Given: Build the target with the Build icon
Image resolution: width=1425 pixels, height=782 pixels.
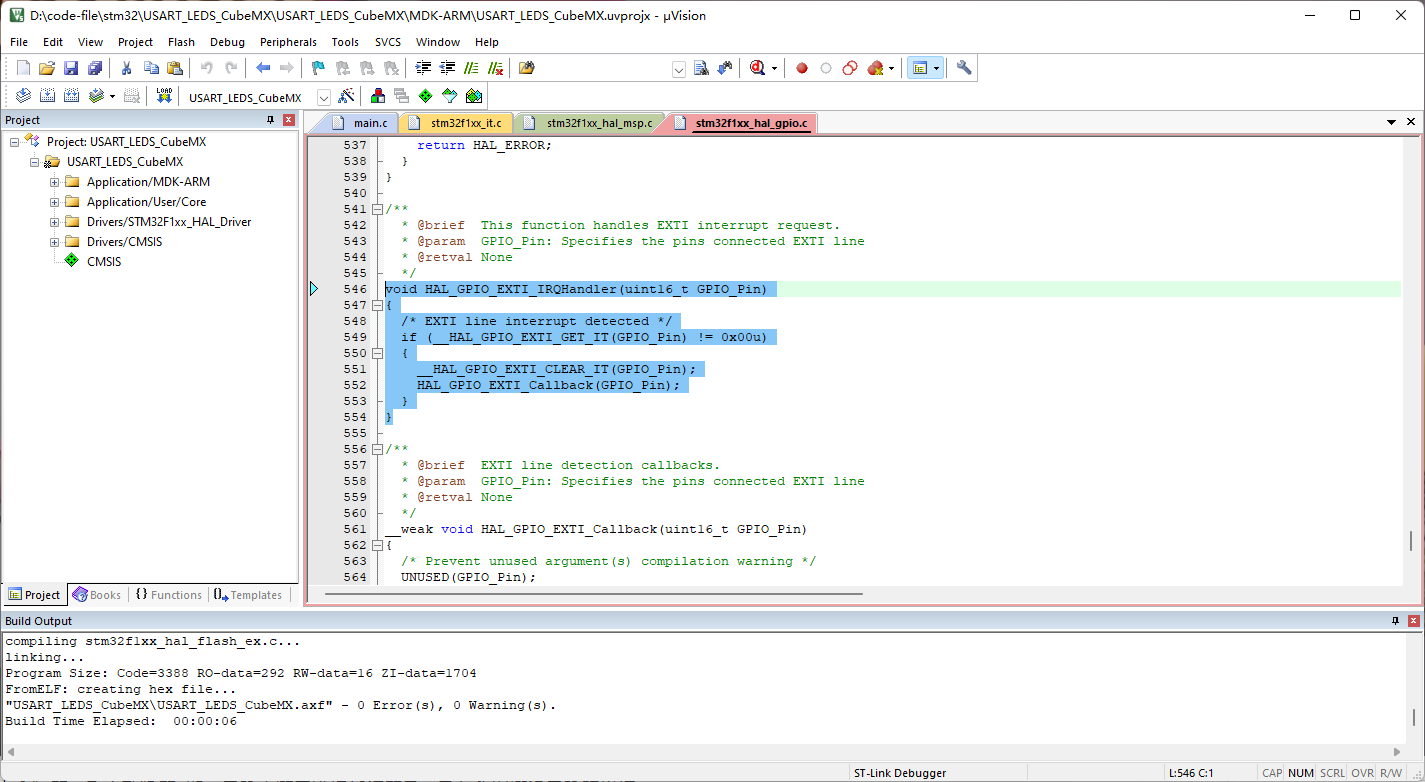Looking at the screenshot, I should tap(48, 96).
